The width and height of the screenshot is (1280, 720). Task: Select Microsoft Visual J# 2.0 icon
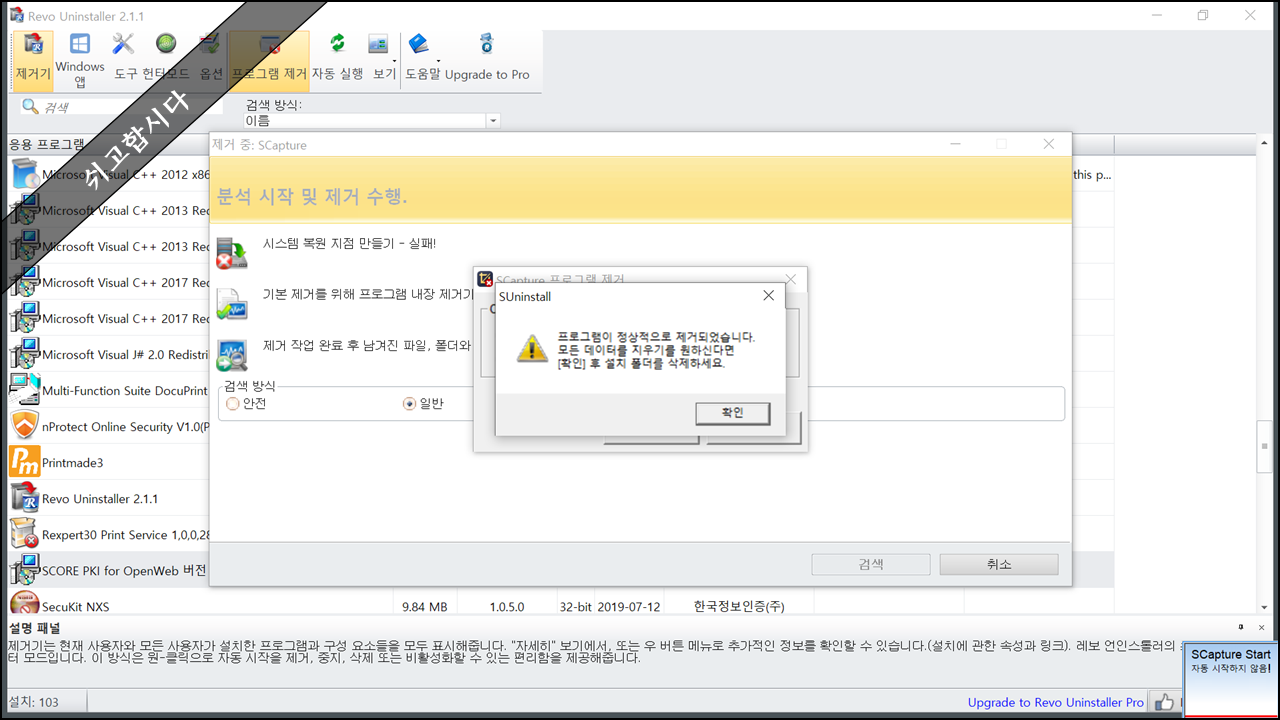(24, 355)
